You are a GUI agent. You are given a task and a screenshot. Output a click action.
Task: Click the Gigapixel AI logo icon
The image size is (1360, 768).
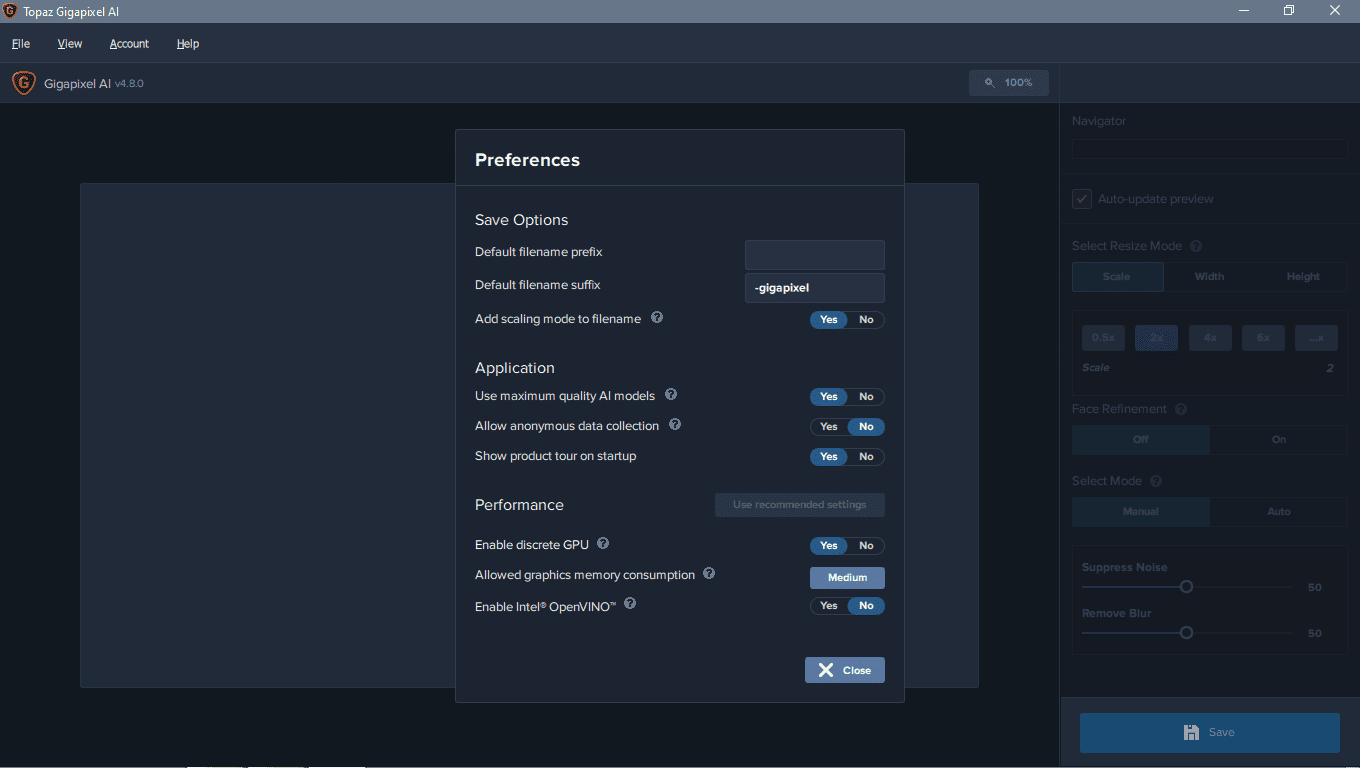click(23, 83)
